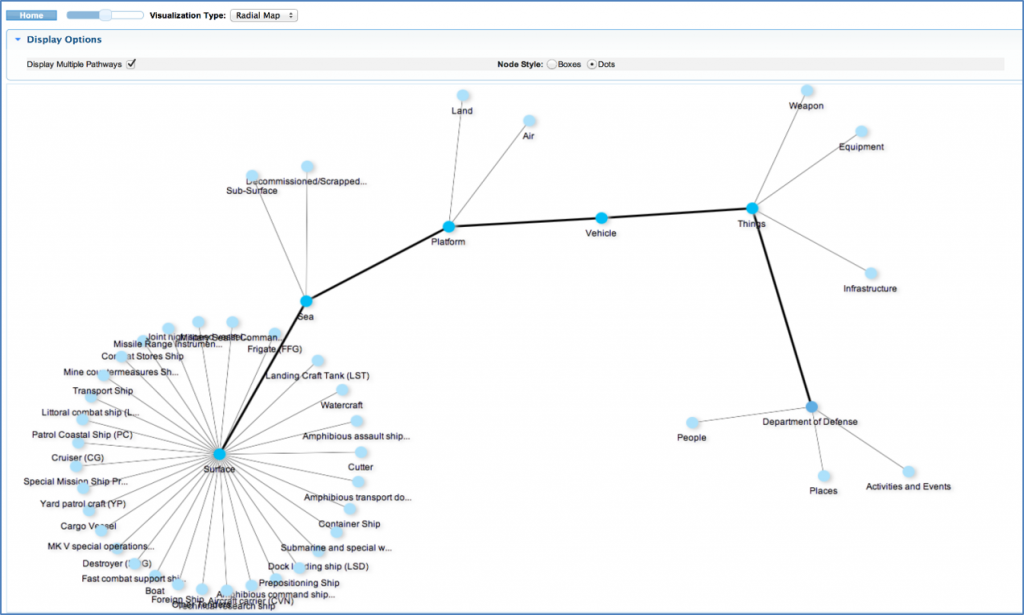Select the Infrastructure node dot
The width and height of the screenshot is (1024, 615).
872,274
